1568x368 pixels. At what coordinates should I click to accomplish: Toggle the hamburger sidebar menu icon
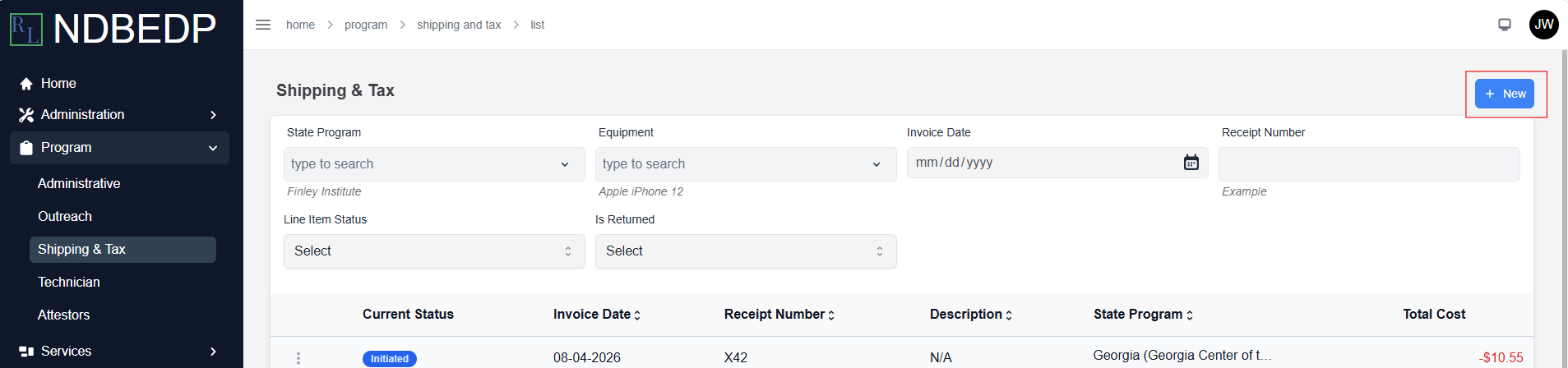[x=263, y=25]
